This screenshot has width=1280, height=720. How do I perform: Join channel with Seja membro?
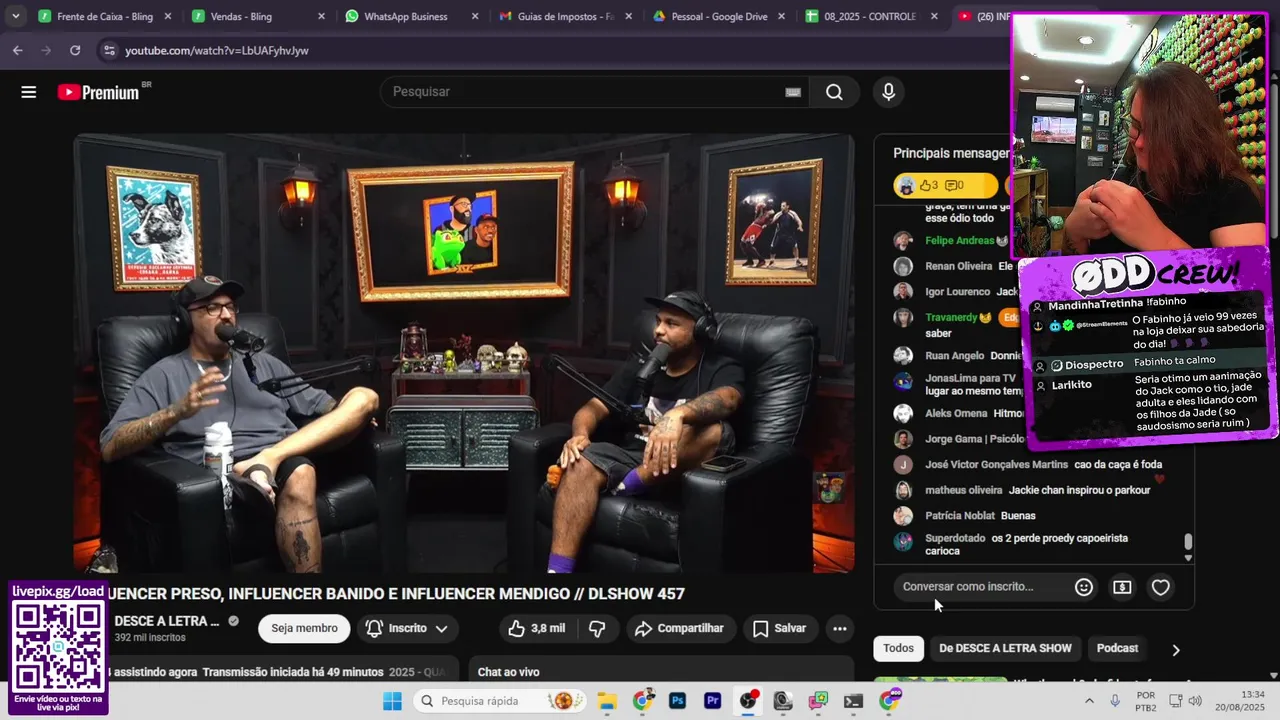click(x=304, y=628)
